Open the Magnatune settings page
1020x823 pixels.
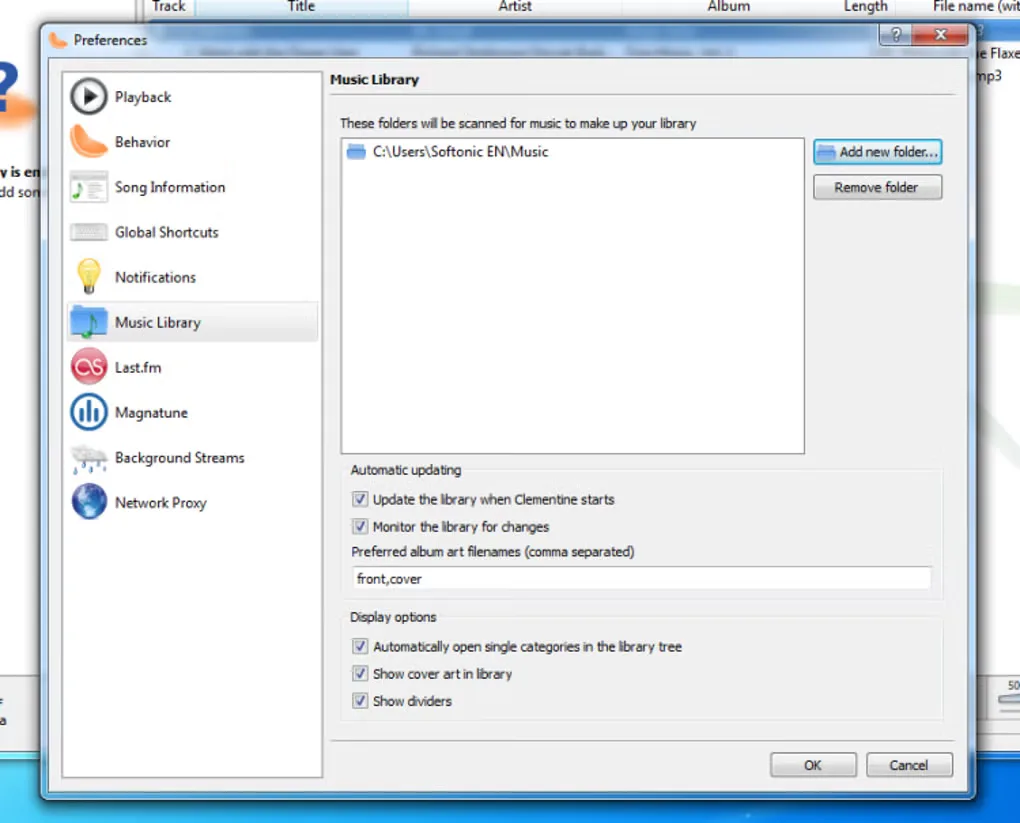(152, 413)
